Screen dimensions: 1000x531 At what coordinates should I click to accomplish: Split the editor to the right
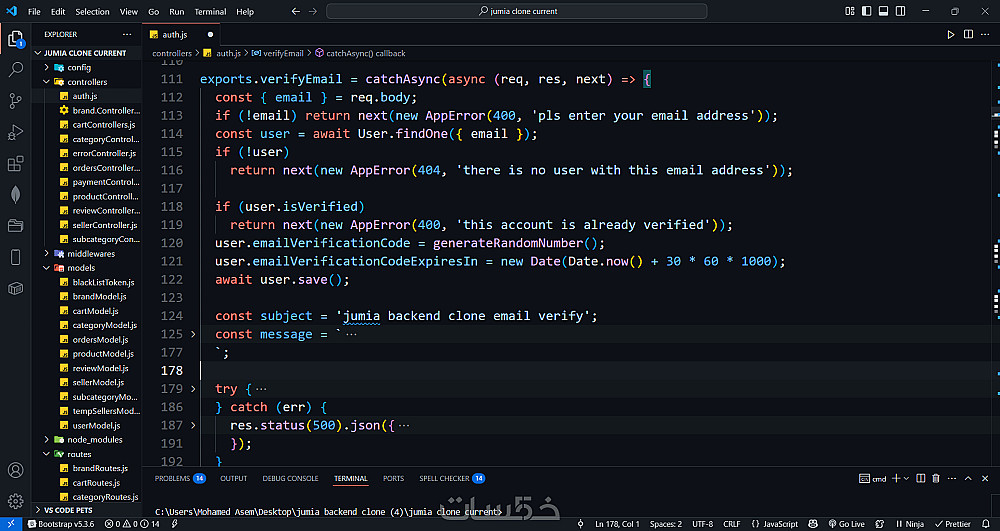point(968,34)
